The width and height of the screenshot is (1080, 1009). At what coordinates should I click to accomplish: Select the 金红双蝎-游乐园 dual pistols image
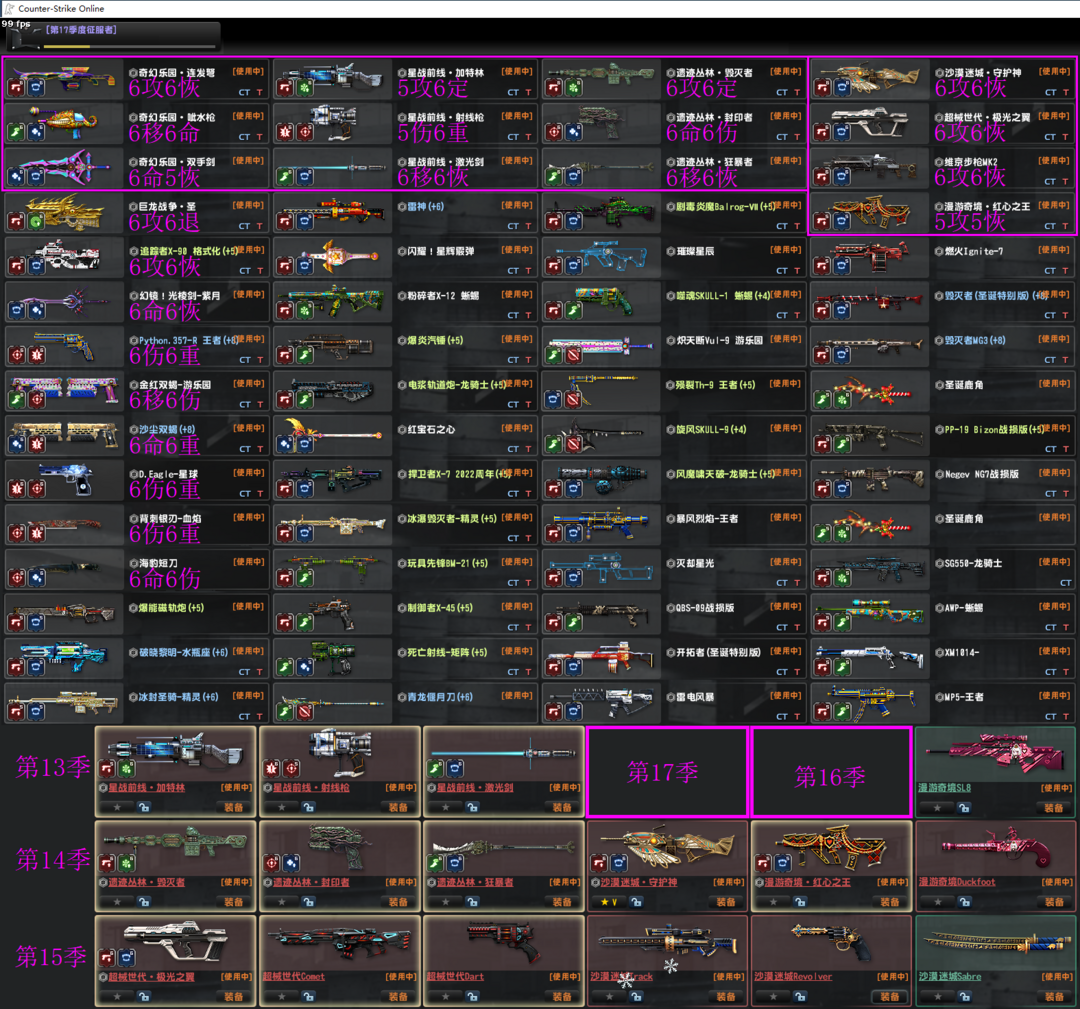[x=65, y=391]
